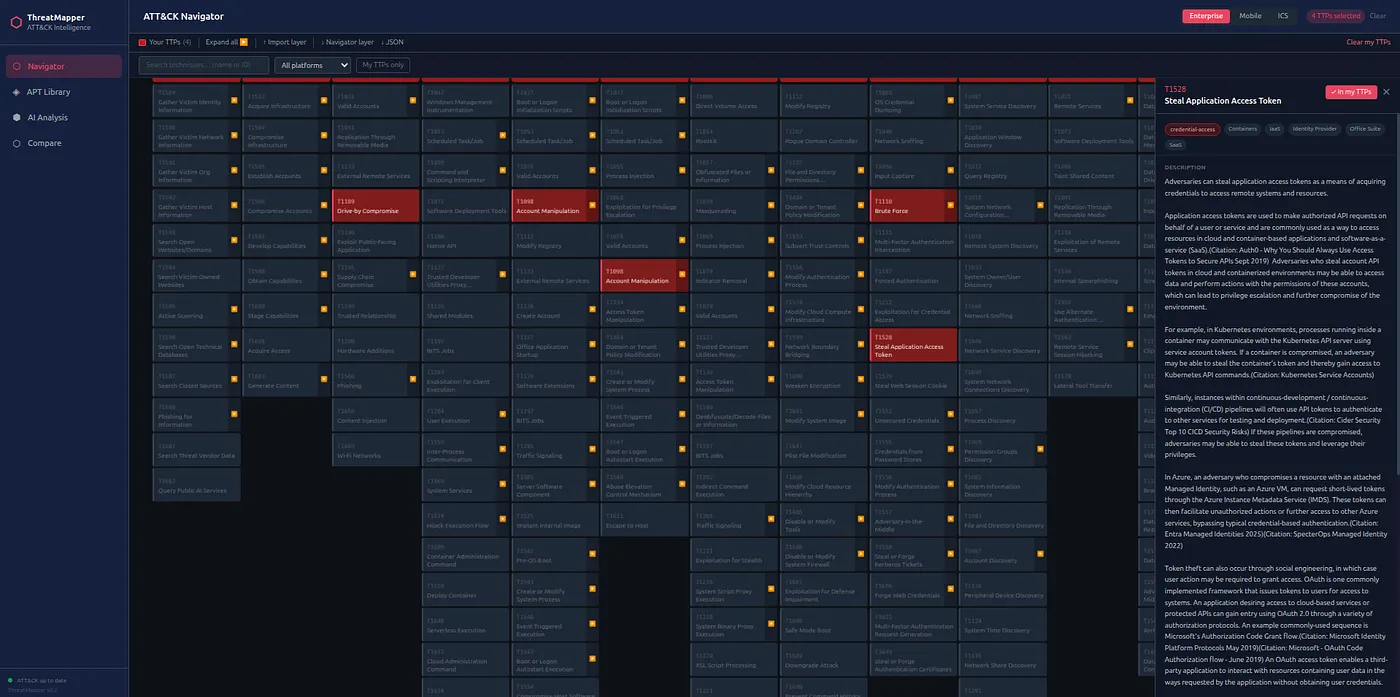
Task: Click orange sub-technique icon on Masquerading
Action: 769,206
